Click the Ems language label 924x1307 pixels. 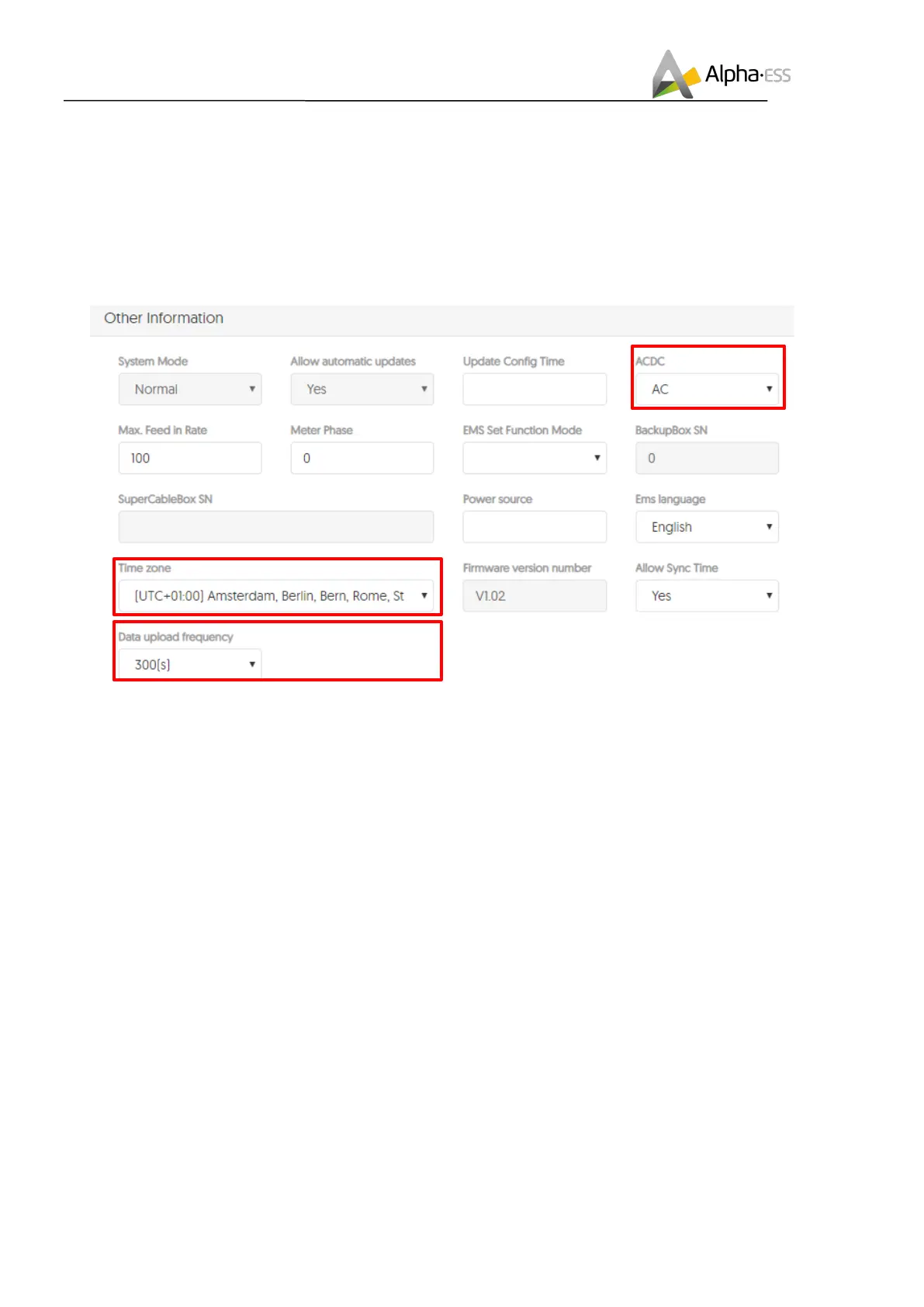tap(670, 499)
